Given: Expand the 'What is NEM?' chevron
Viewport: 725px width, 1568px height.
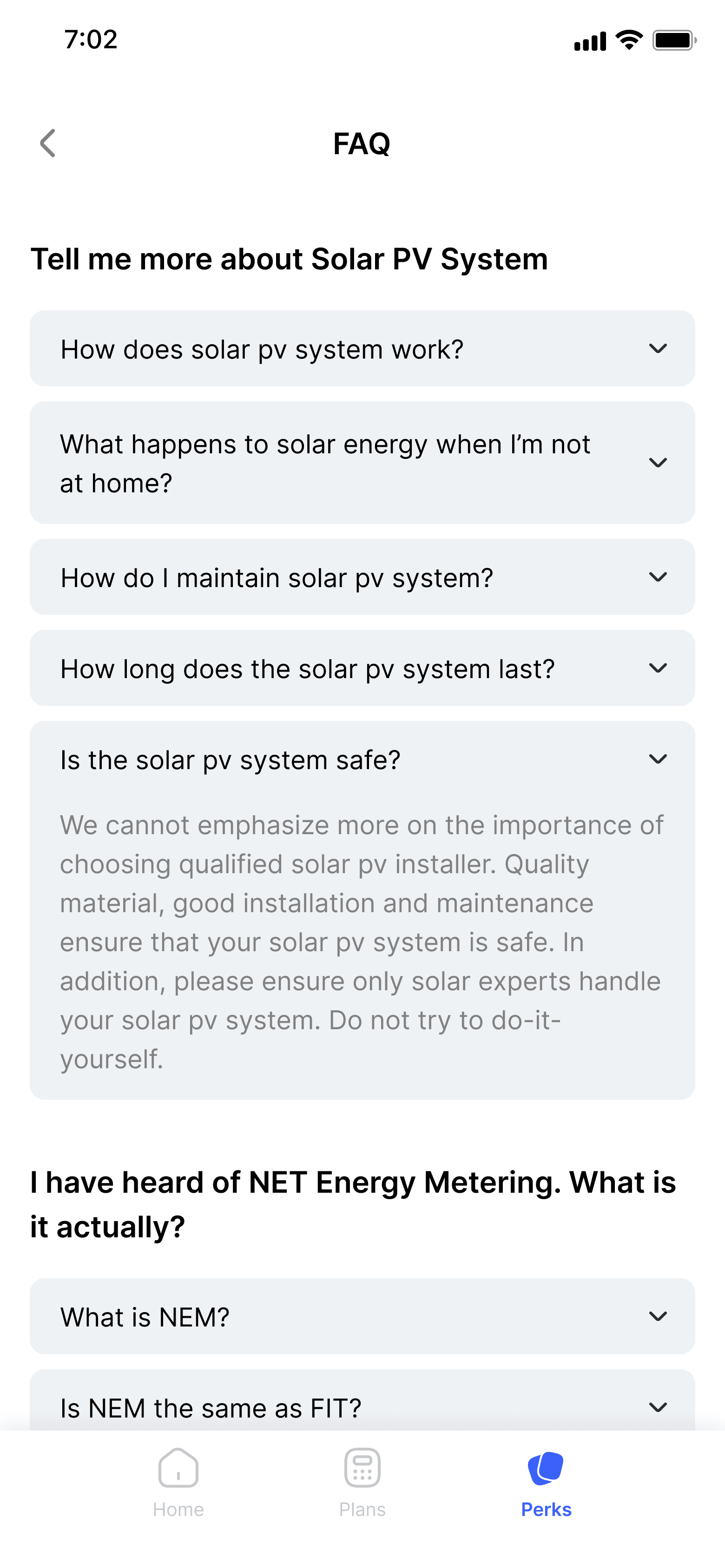Looking at the screenshot, I should [x=658, y=1317].
